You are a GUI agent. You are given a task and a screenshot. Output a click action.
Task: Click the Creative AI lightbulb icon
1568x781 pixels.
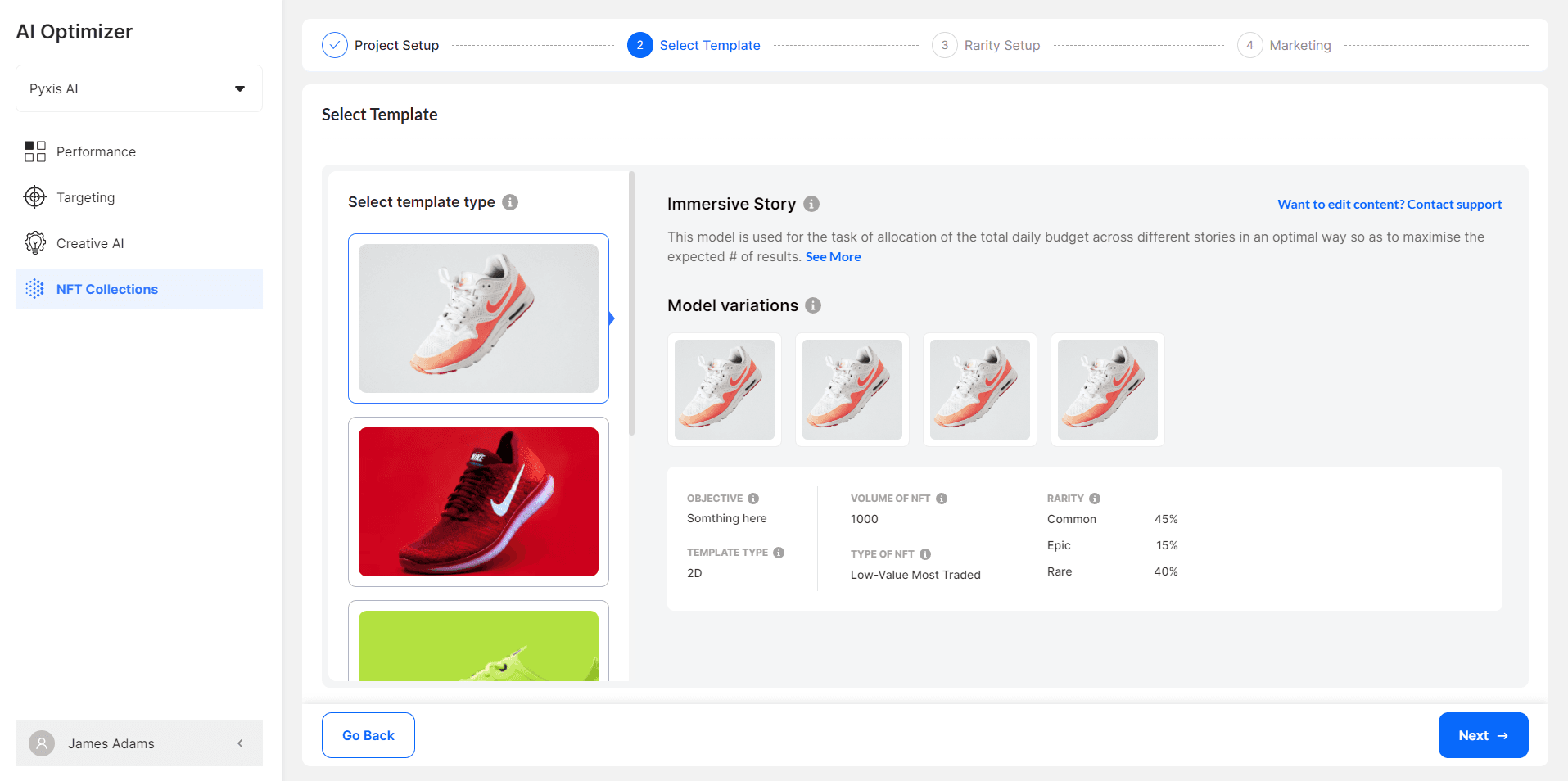coord(35,243)
